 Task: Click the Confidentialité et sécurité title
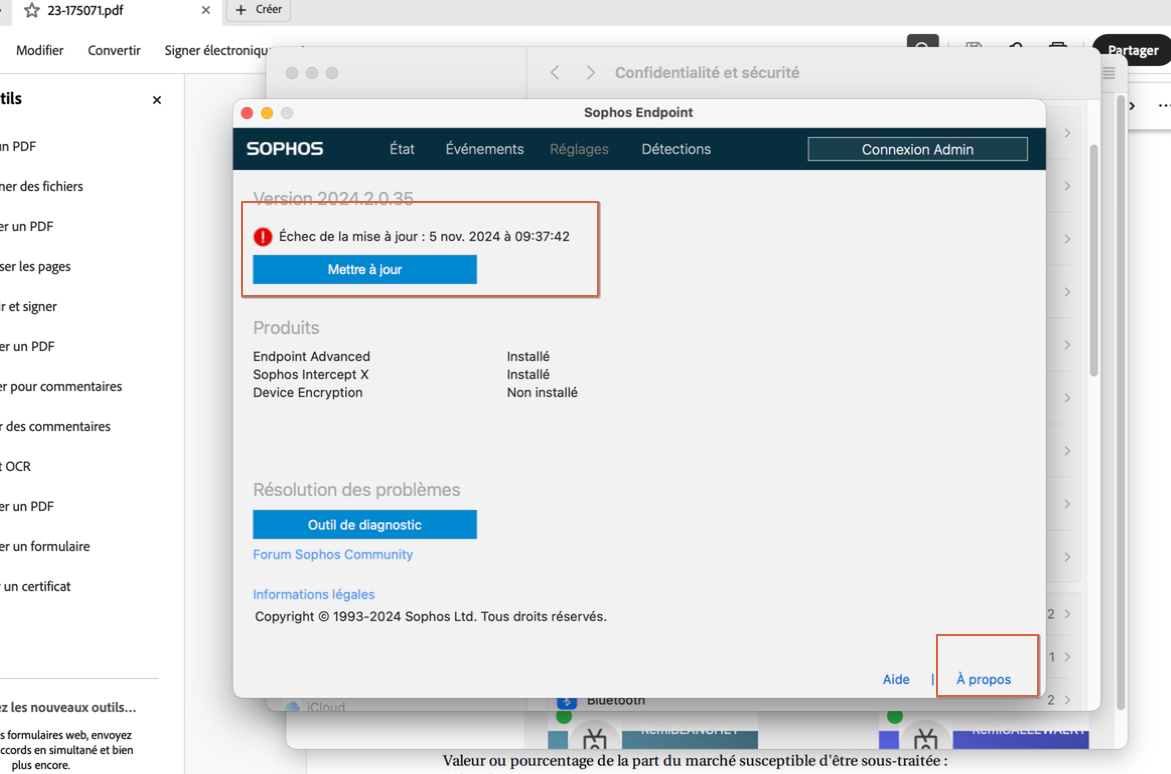(x=706, y=72)
